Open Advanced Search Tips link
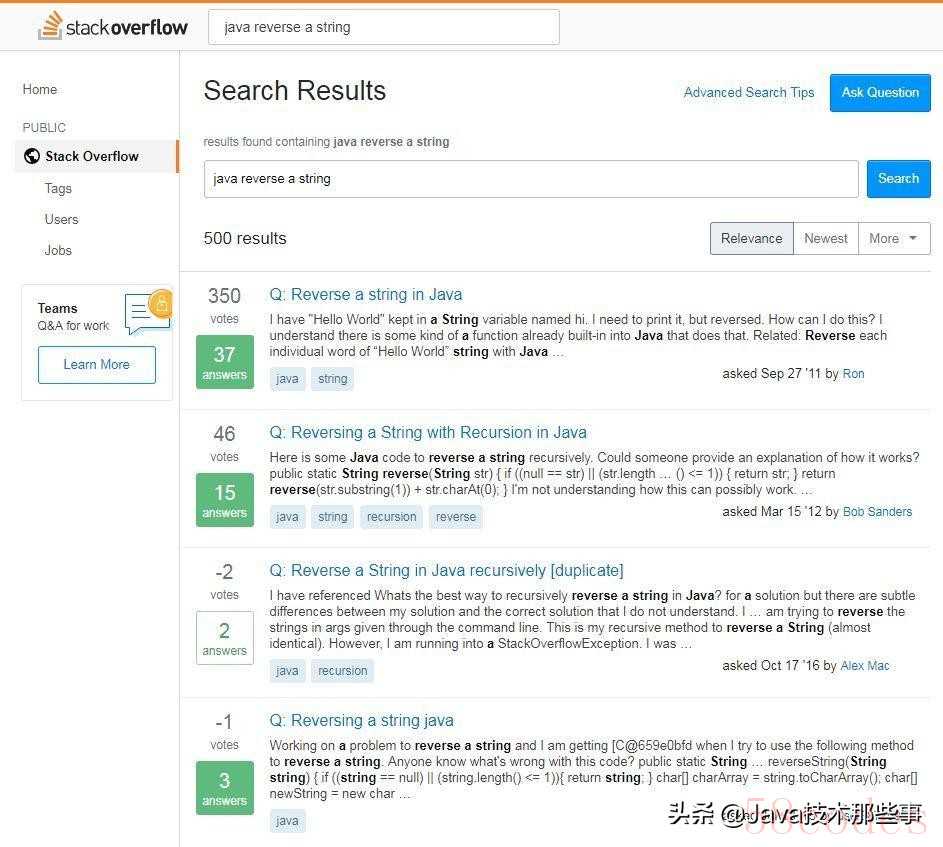Image resolution: width=943 pixels, height=847 pixels. (749, 93)
